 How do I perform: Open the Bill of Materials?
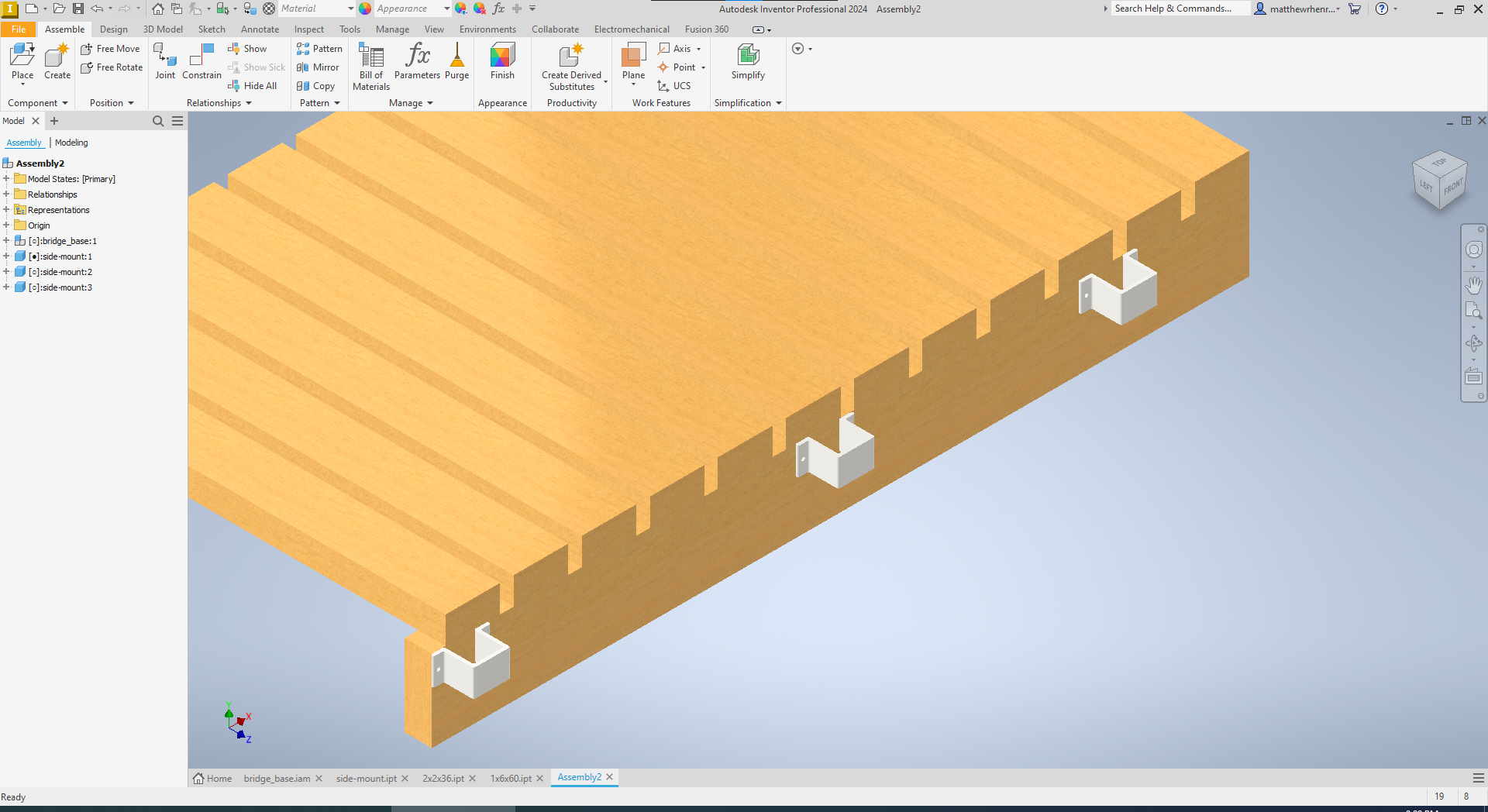click(x=371, y=67)
